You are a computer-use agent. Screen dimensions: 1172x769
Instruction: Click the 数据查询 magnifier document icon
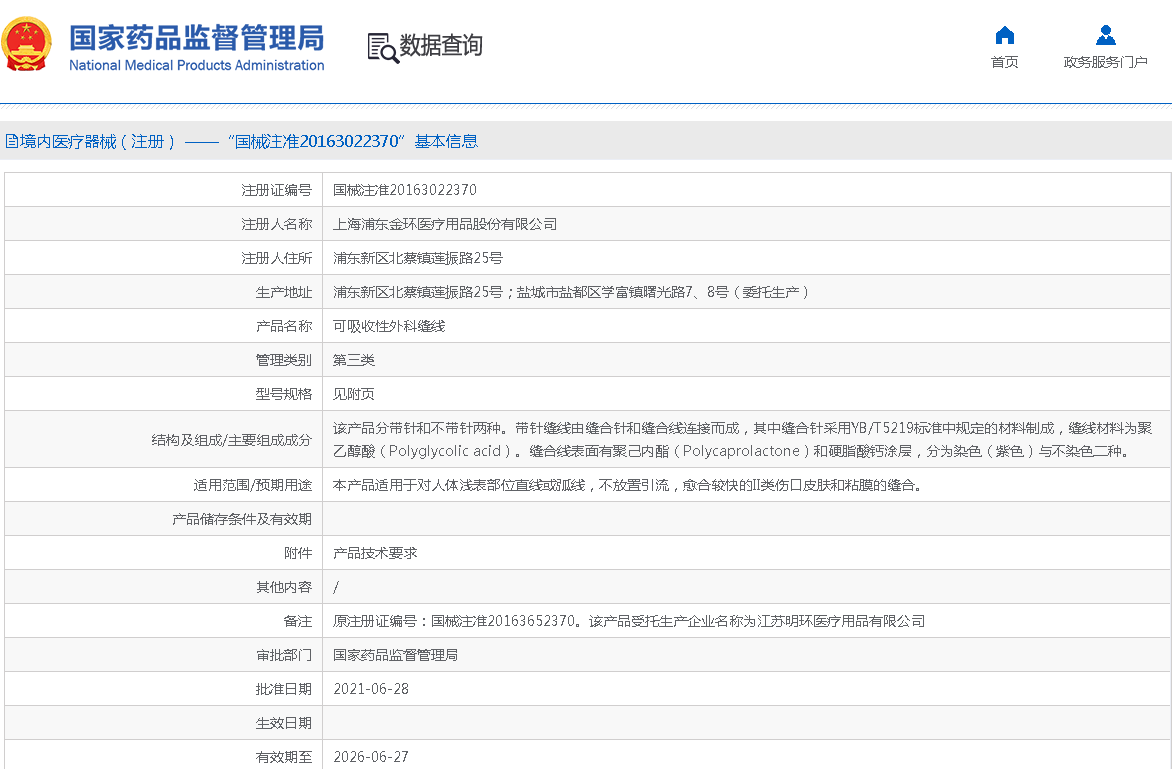pos(382,47)
